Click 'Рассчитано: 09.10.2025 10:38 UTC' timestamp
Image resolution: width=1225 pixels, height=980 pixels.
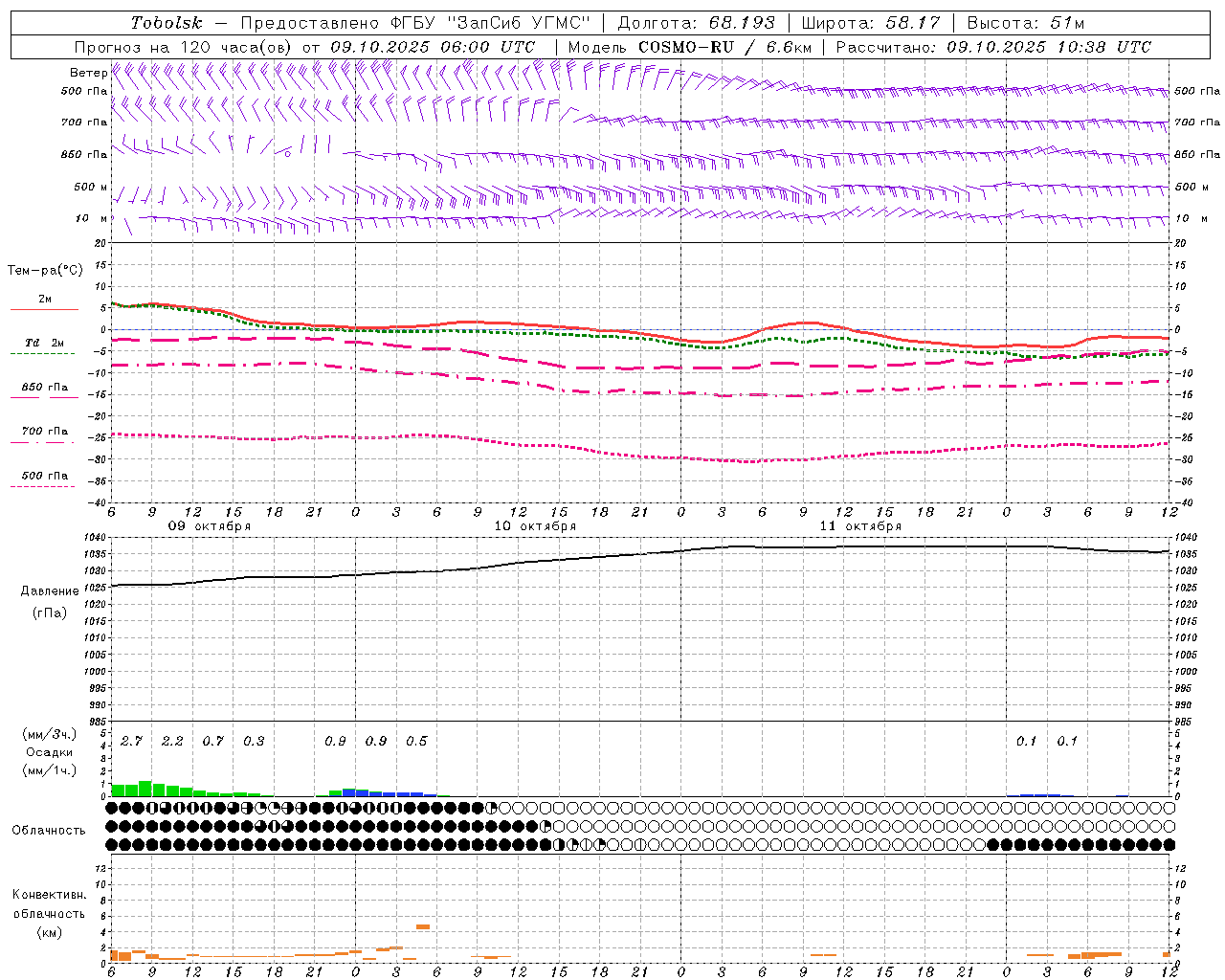tap(993, 47)
